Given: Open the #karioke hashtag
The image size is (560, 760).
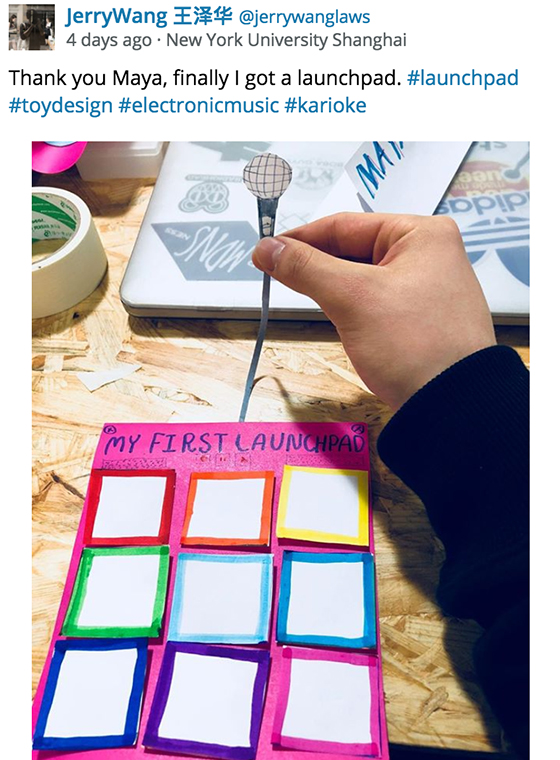Looking at the screenshot, I should pos(325,106).
